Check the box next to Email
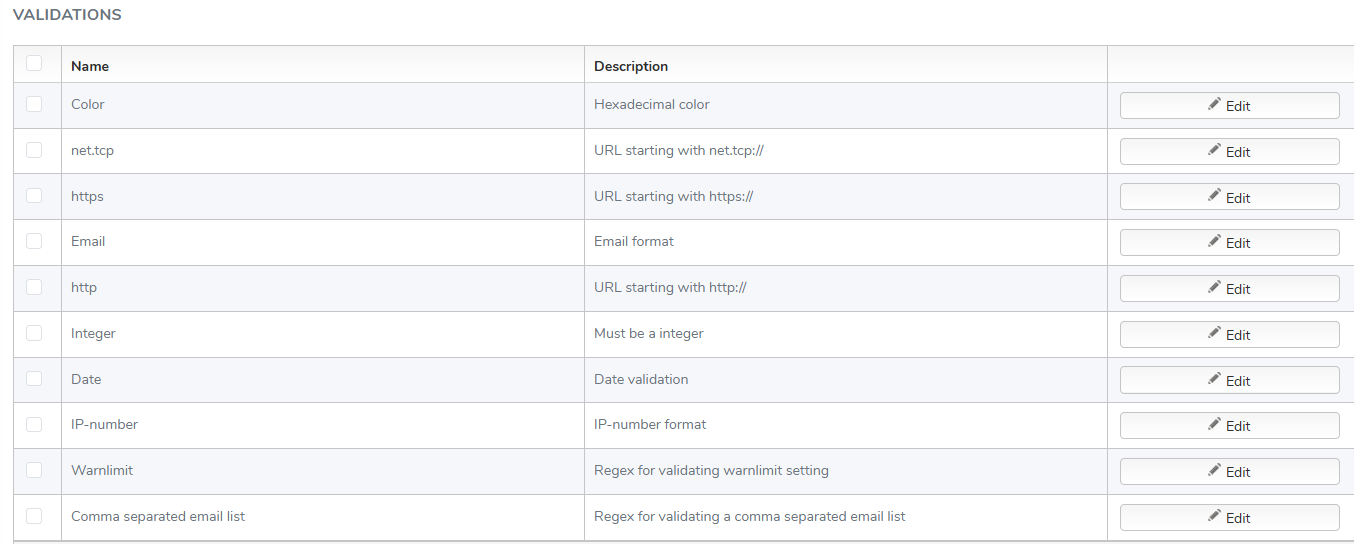Image resolution: width=1354 pixels, height=544 pixels. coord(34,241)
